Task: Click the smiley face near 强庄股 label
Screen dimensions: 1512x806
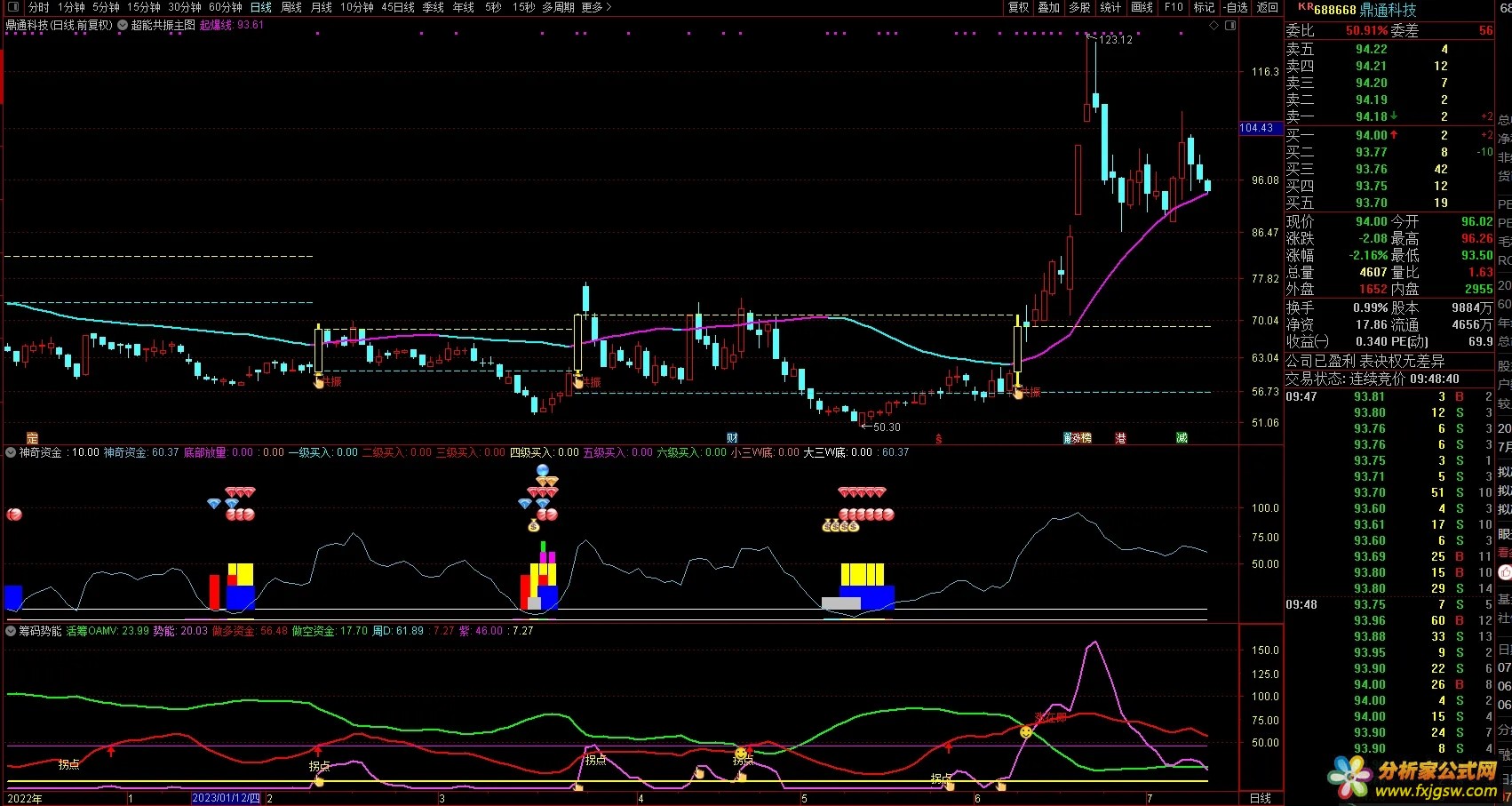Action: point(1026,731)
